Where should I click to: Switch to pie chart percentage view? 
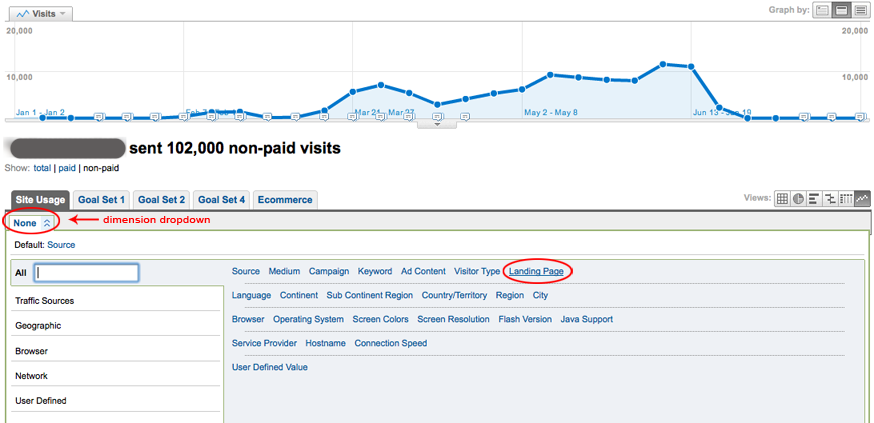799,198
